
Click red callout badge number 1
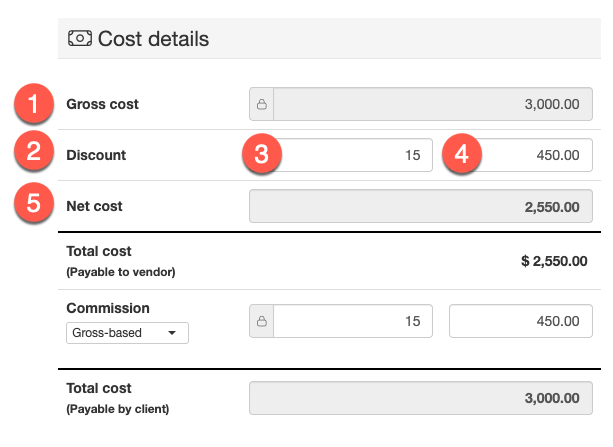[x=36, y=104]
